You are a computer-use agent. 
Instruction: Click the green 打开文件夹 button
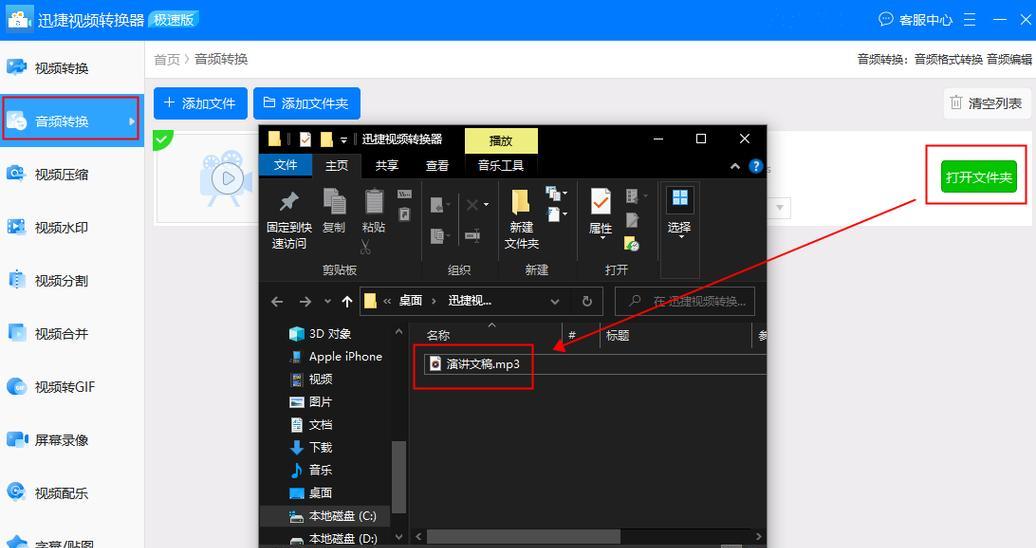coord(979,176)
